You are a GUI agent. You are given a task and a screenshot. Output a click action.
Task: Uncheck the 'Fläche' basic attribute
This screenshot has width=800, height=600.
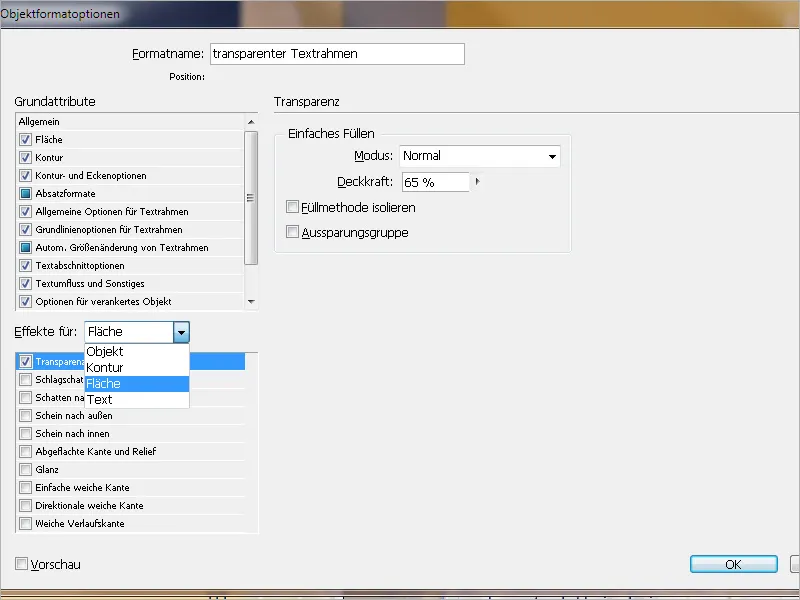pos(25,139)
